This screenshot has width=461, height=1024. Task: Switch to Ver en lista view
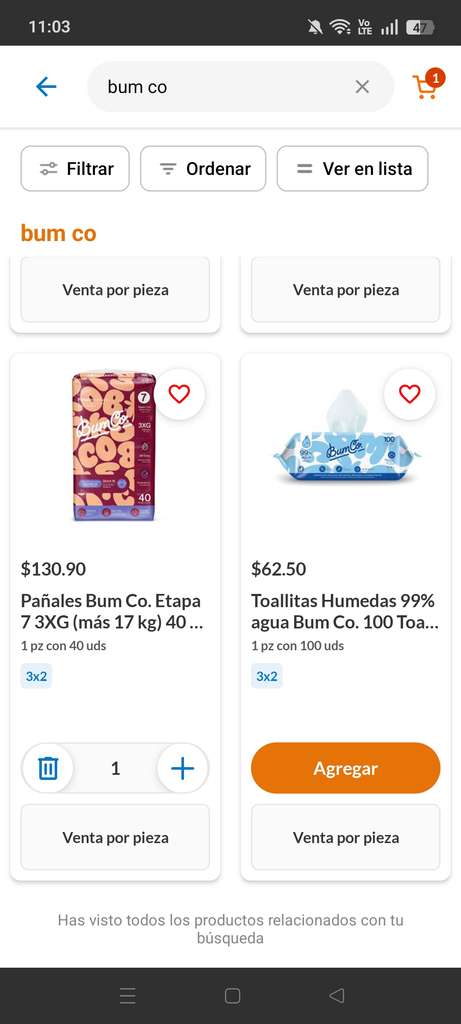[x=353, y=168]
